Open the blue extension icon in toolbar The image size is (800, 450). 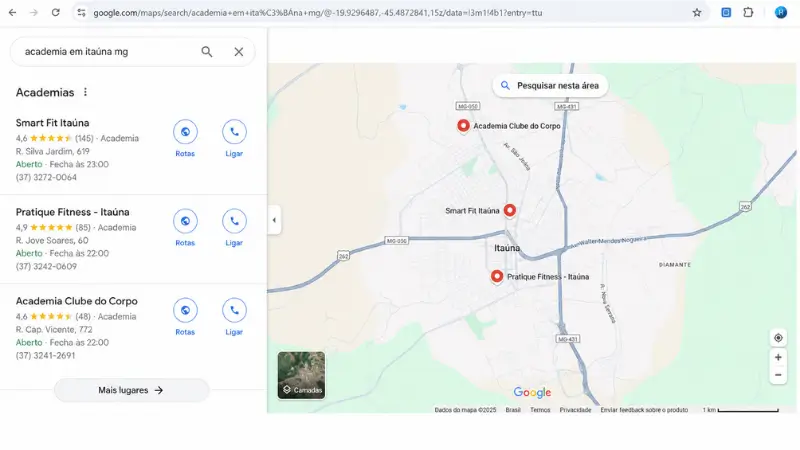pos(726,13)
